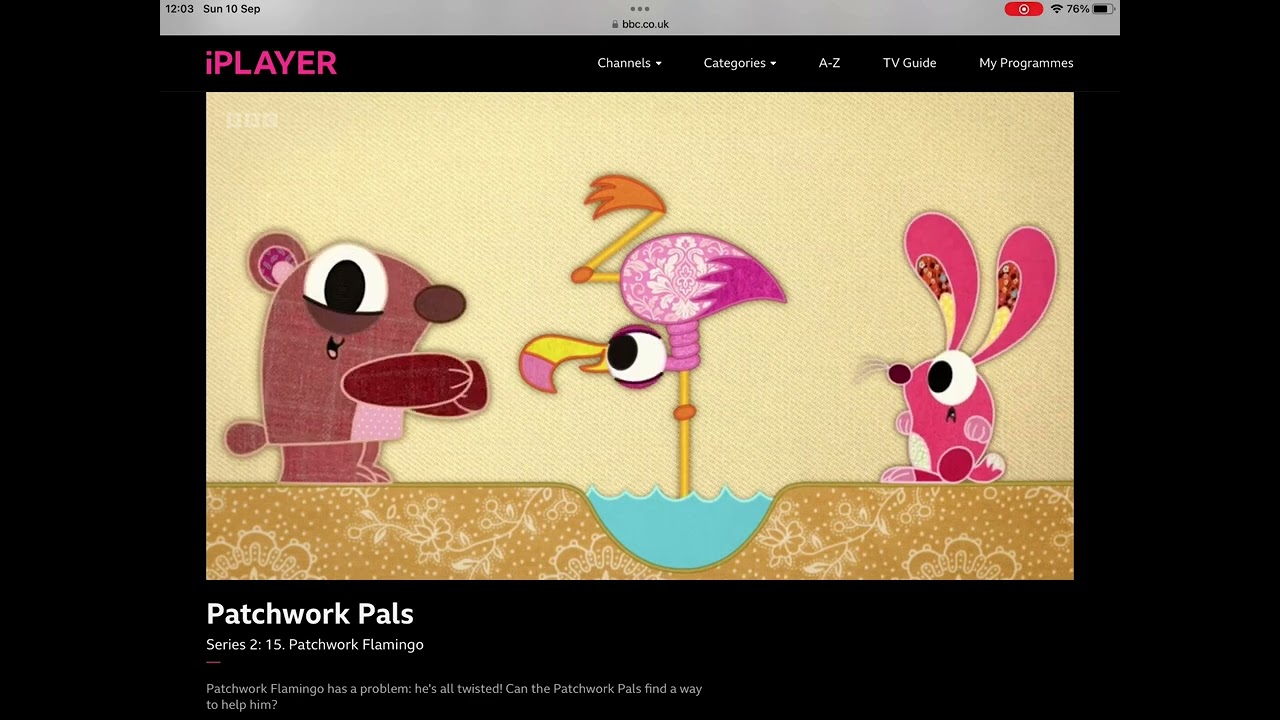The height and width of the screenshot is (720, 1280).
Task: Select the episode description text
Action: [454, 697]
